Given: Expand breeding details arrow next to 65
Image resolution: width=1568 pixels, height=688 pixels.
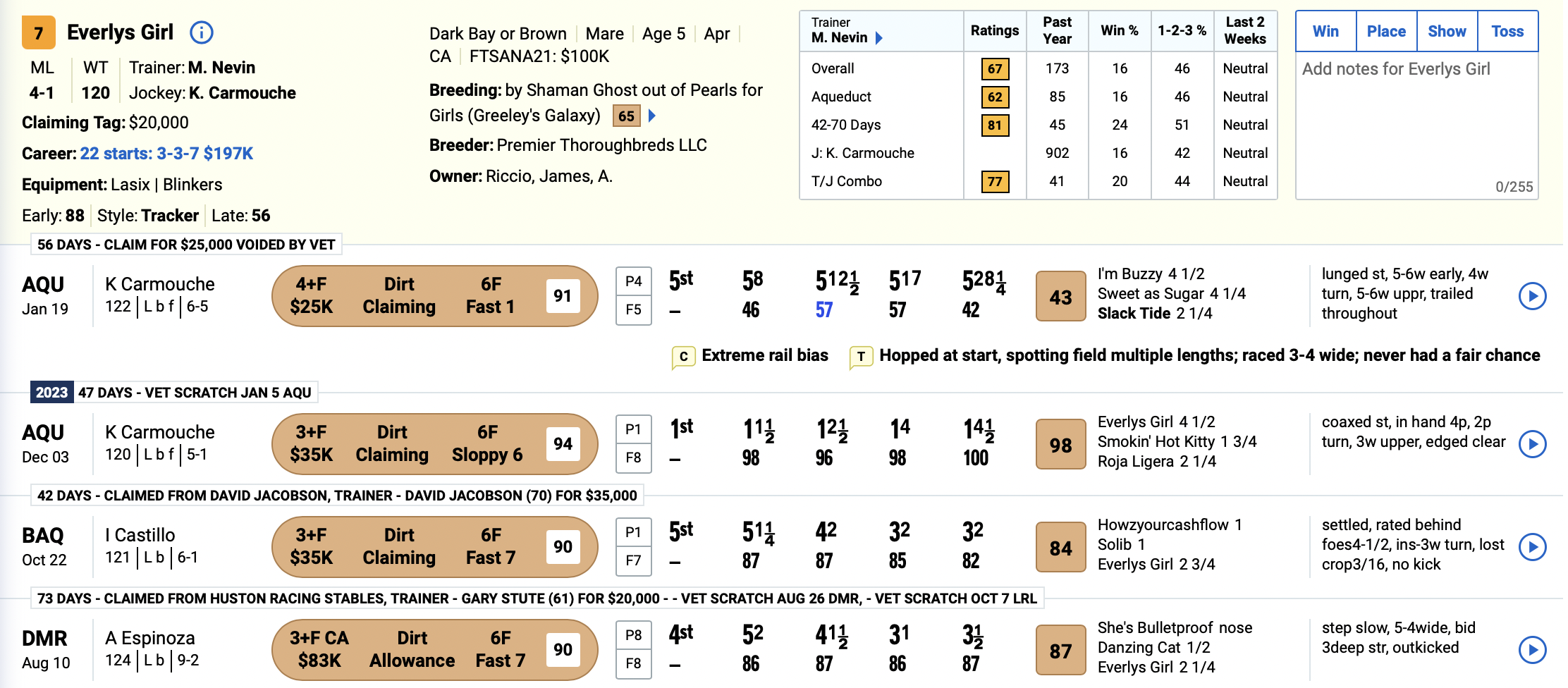Looking at the screenshot, I should point(652,116).
